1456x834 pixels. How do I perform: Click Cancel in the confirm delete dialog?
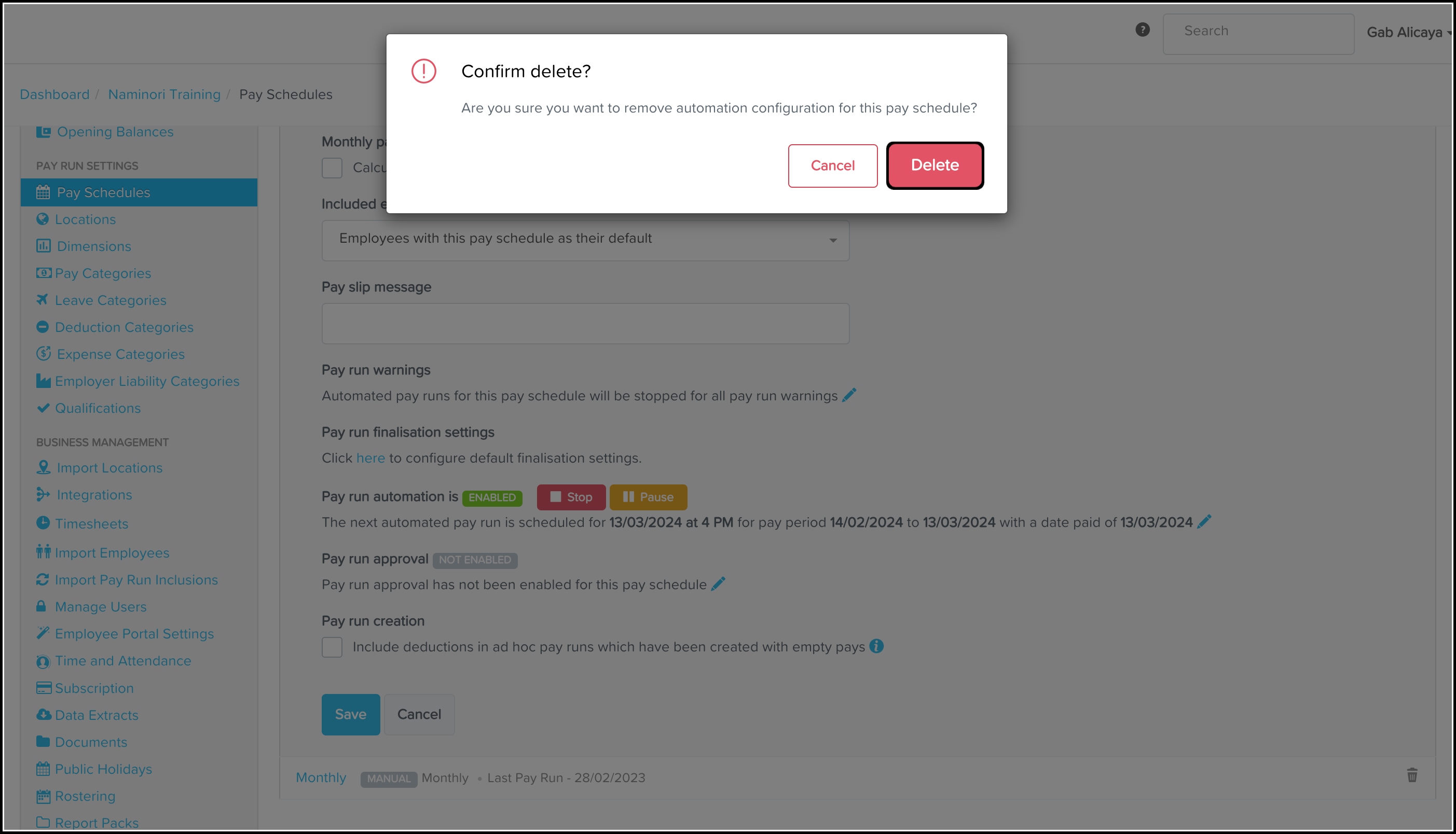(832, 165)
